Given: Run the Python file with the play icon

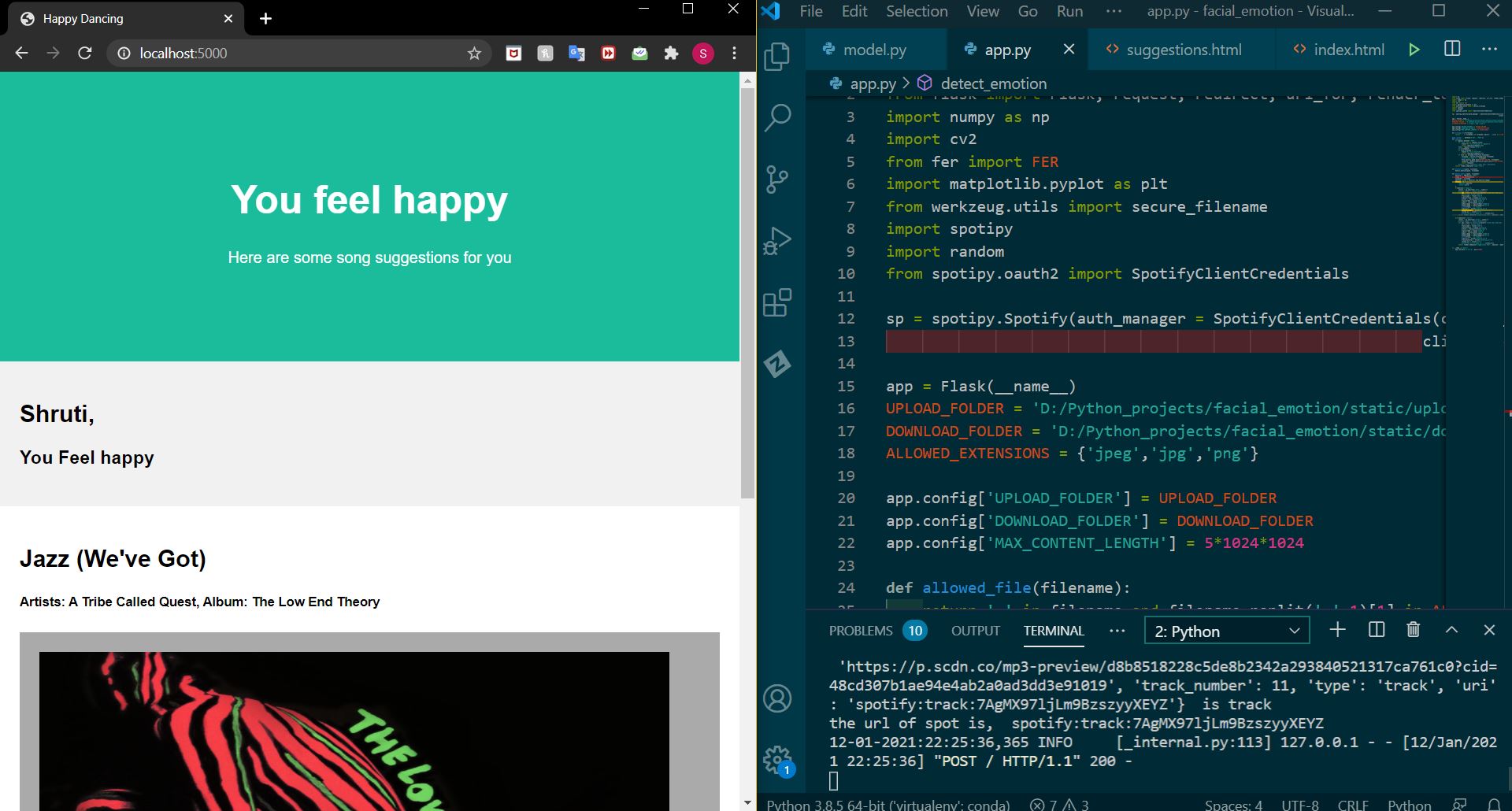Looking at the screenshot, I should point(1414,50).
